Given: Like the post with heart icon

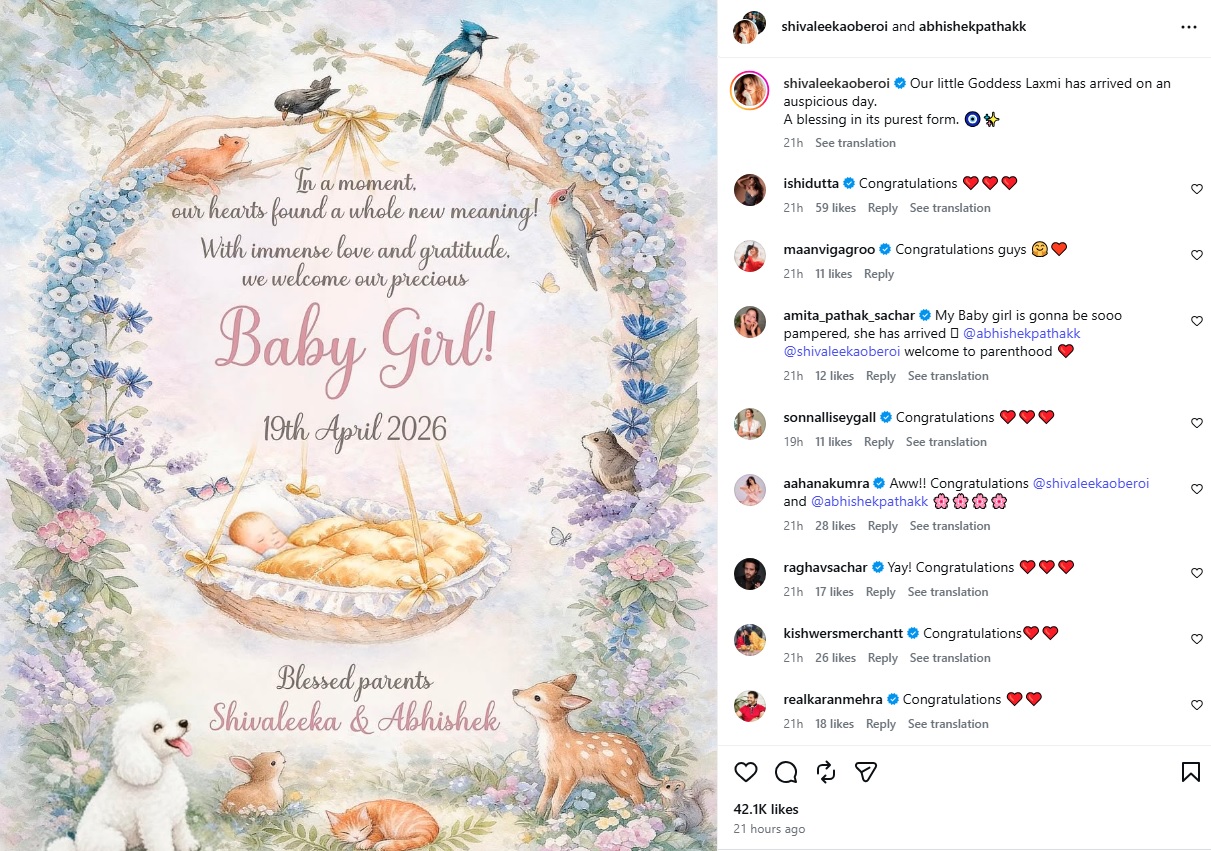Looking at the screenshot, I should click(x=746, y=772).
